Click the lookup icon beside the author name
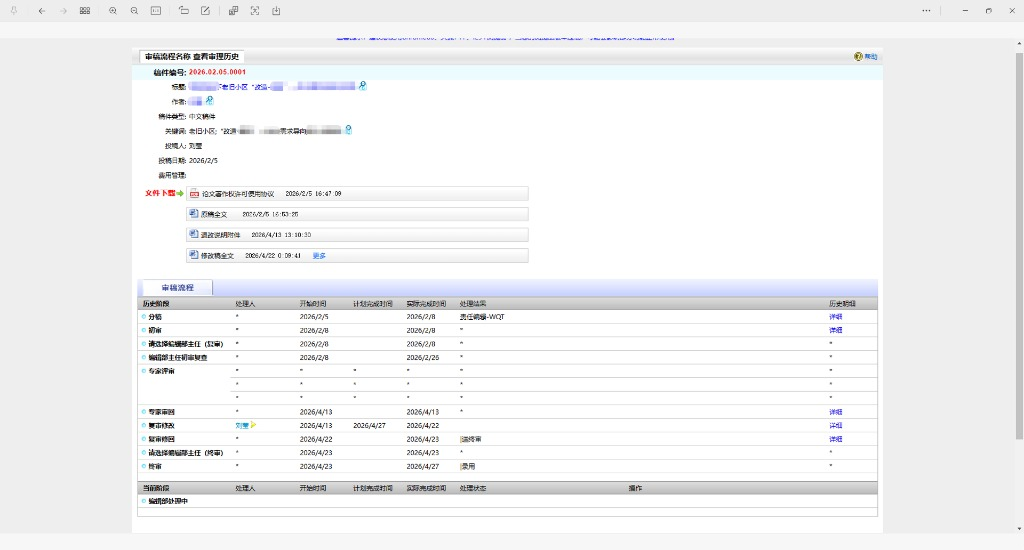The height and width of the screenshot is (550, 1024). coord(209,101)
